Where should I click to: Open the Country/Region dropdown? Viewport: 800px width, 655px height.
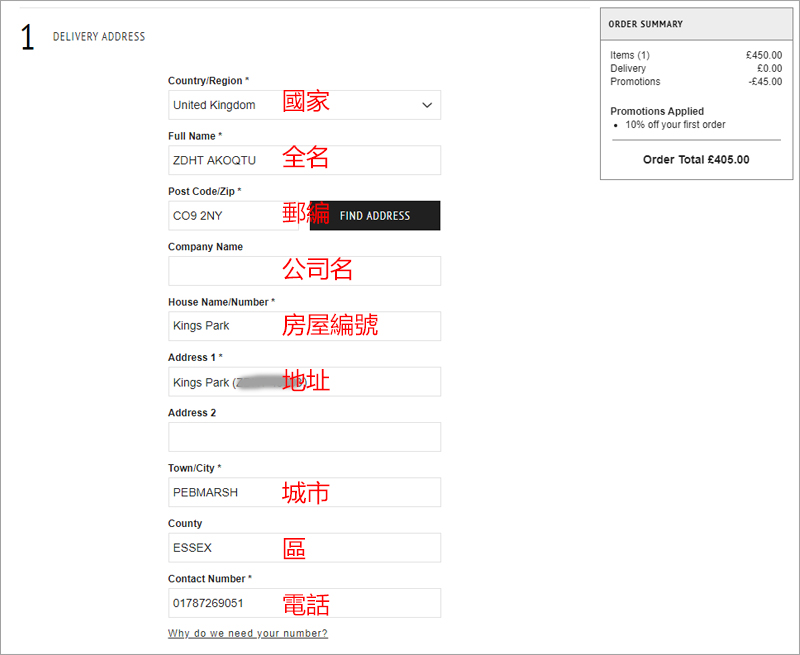click(304, 105)
